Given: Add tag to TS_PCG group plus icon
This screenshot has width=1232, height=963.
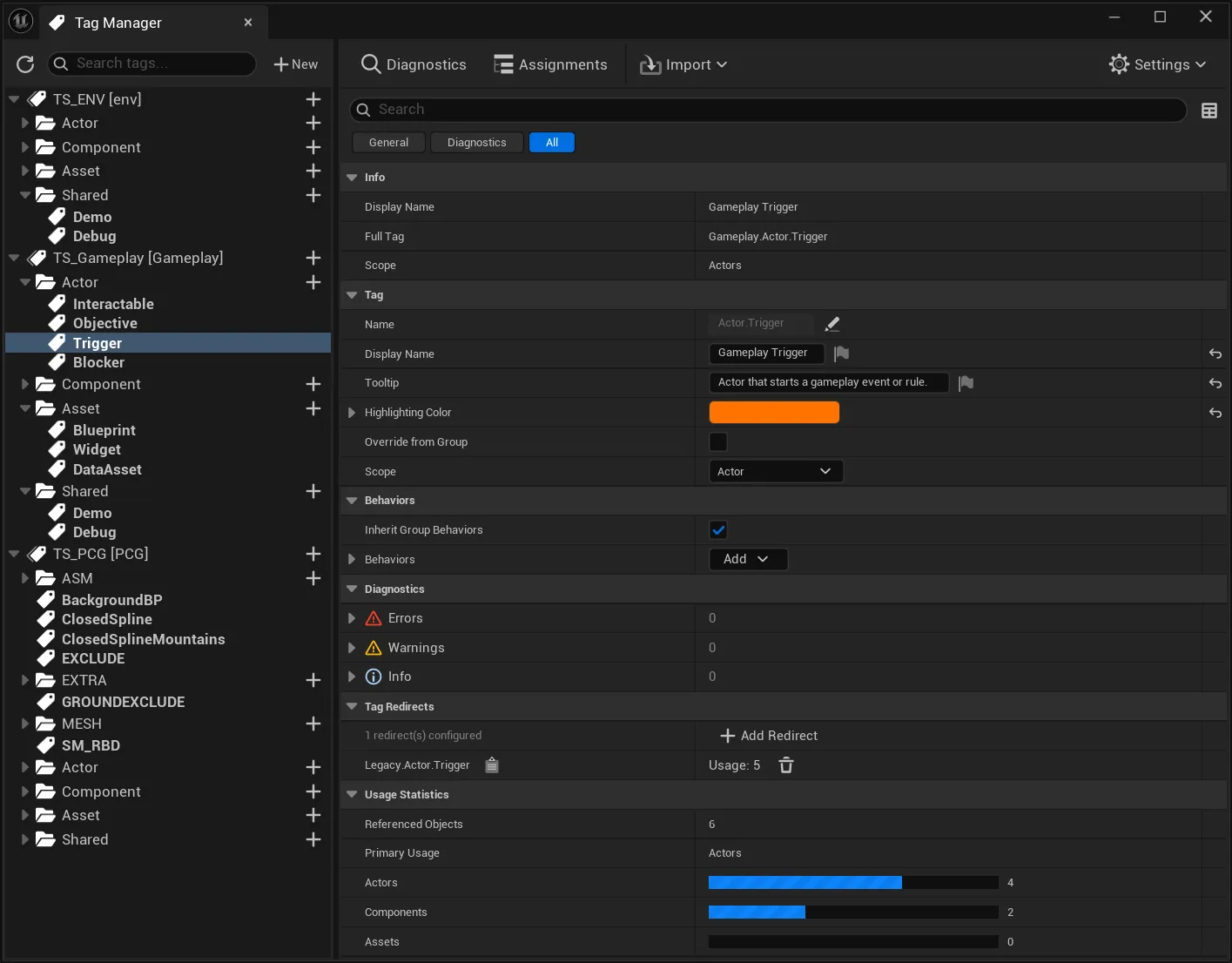Looking at the screenshot, I should coord(313,554).
